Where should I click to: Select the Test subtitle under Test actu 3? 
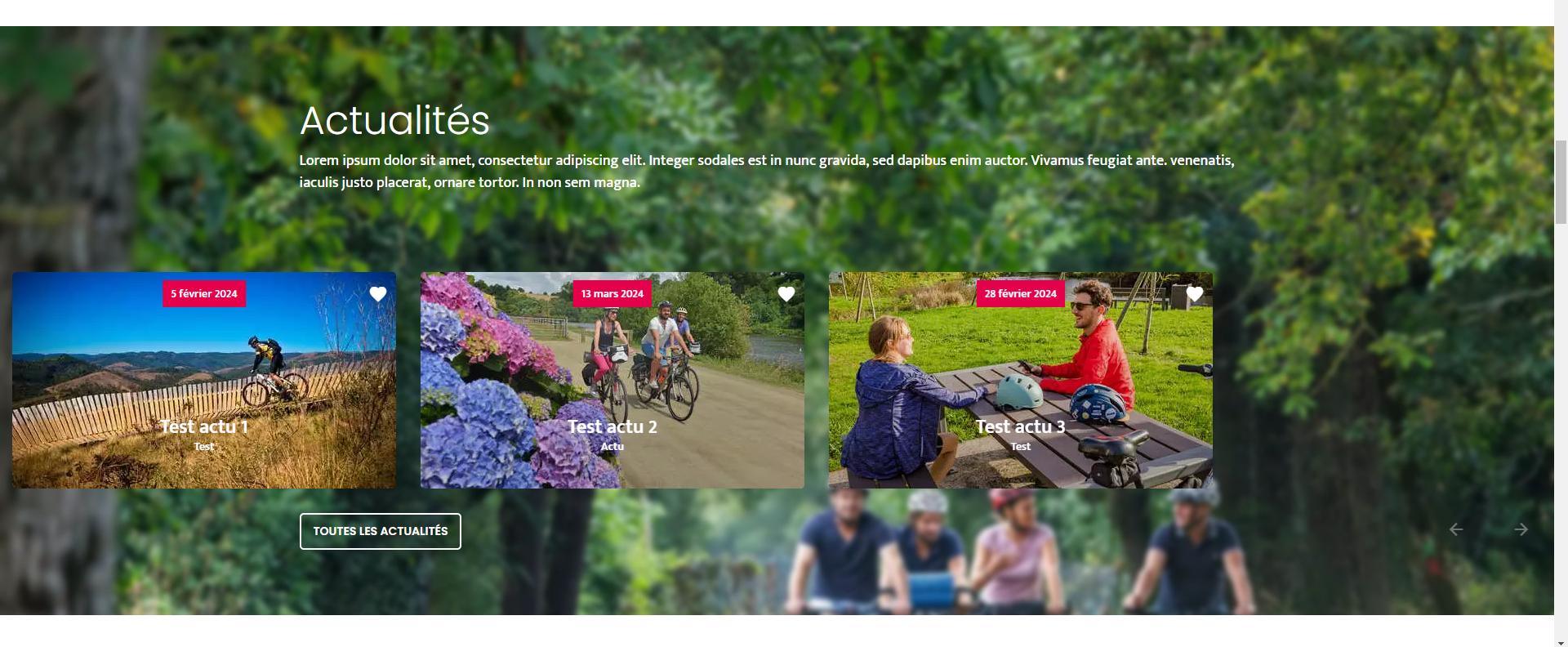click(1021, 446)
